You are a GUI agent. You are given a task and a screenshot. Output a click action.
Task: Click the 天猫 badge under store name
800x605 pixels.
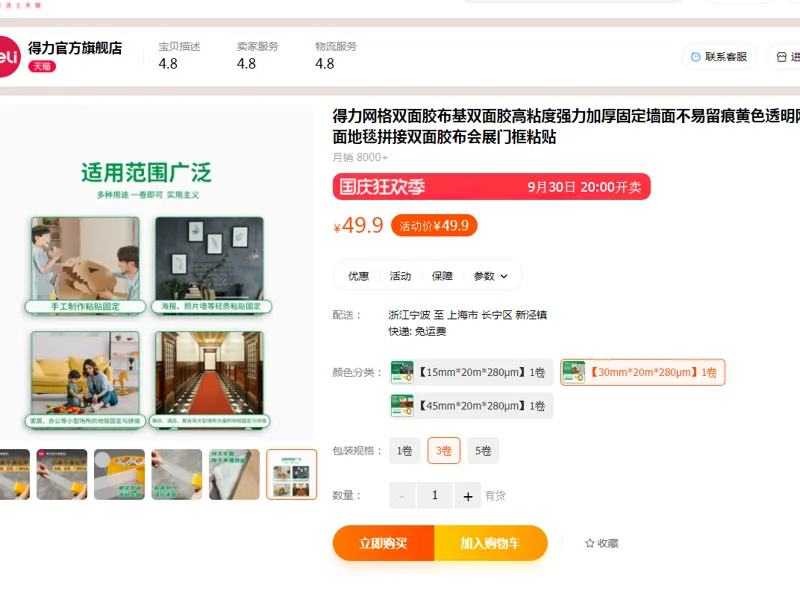42,66
